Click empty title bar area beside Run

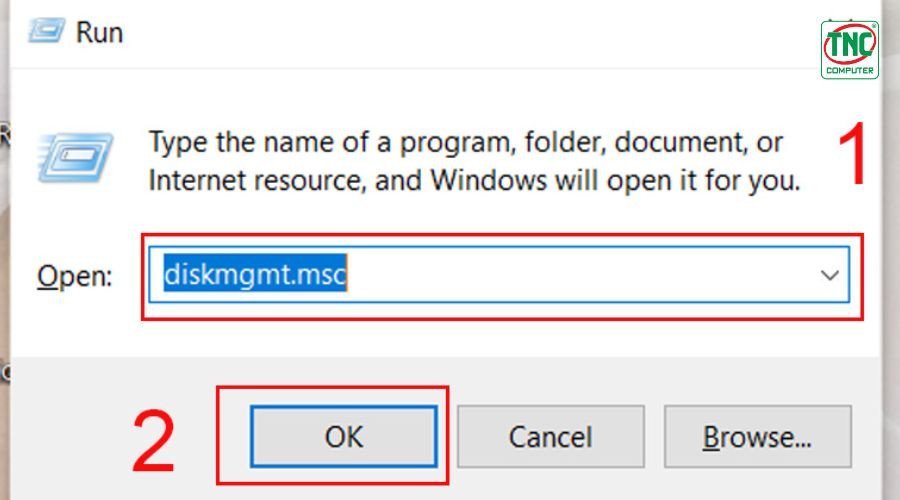(x=450, y=30)
